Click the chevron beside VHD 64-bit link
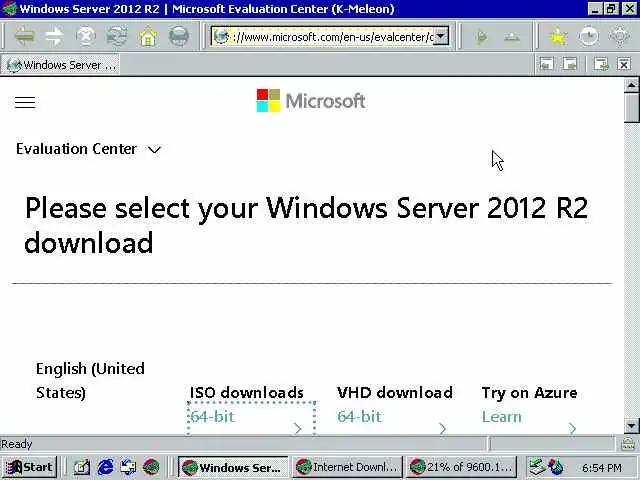This screenshot has height=480, width=640. 442,428
